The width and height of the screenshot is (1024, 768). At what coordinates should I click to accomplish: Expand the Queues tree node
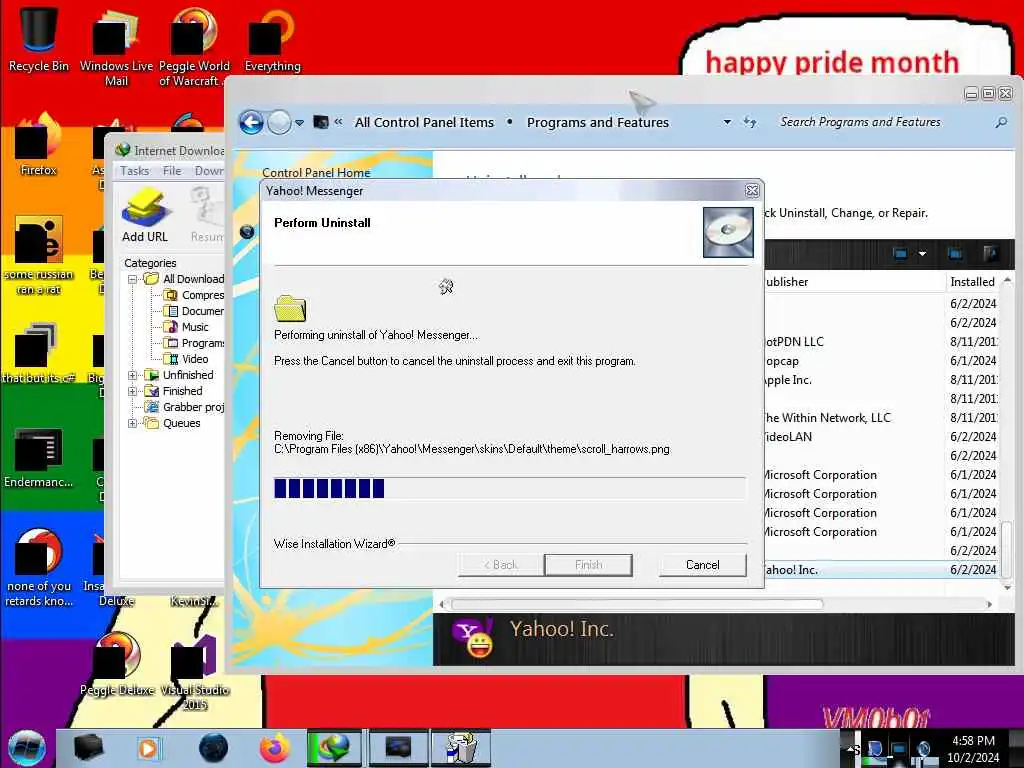(x=133, y=423)
